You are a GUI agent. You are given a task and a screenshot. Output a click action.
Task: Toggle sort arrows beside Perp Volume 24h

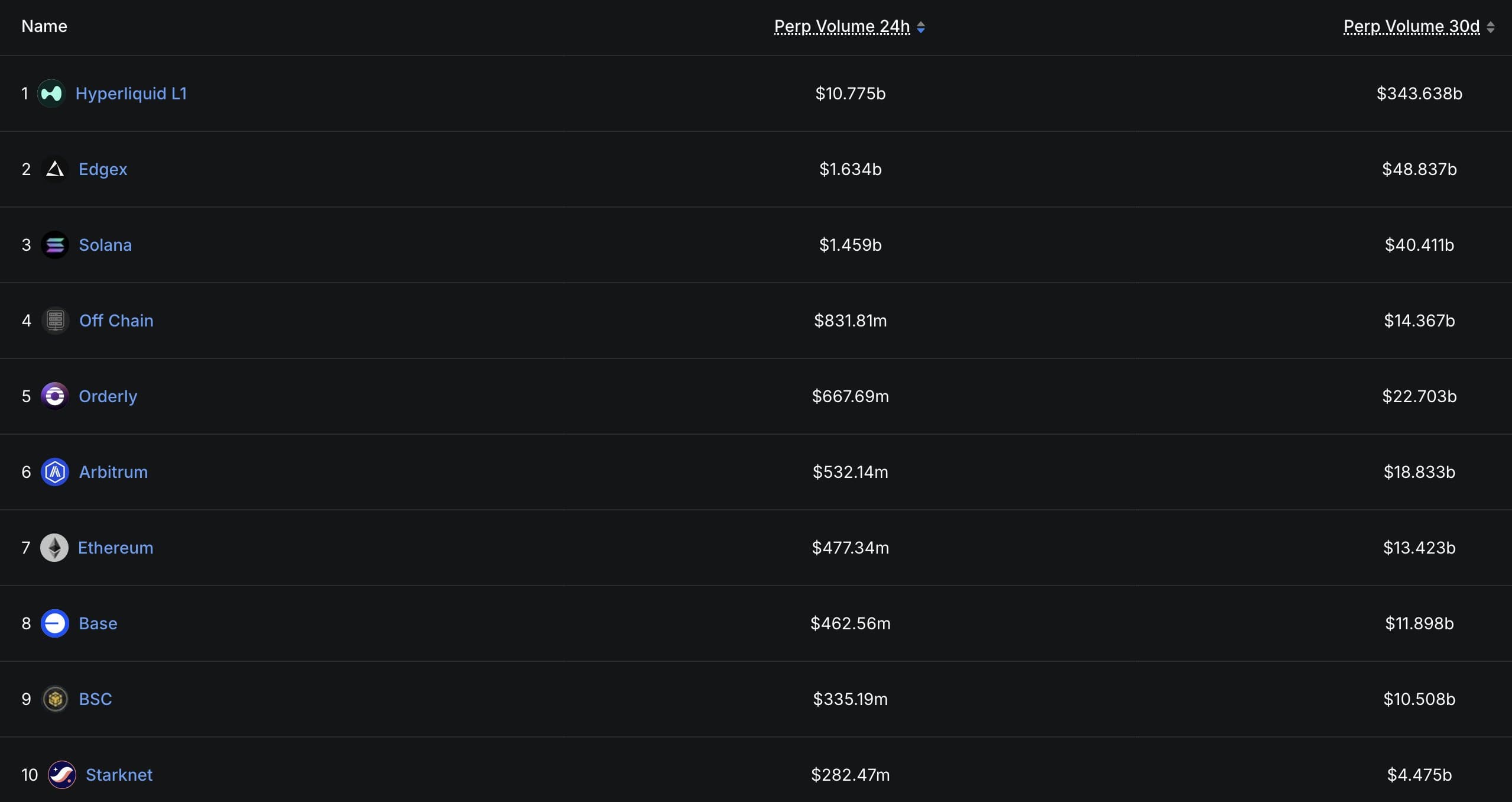coord(921,27)
